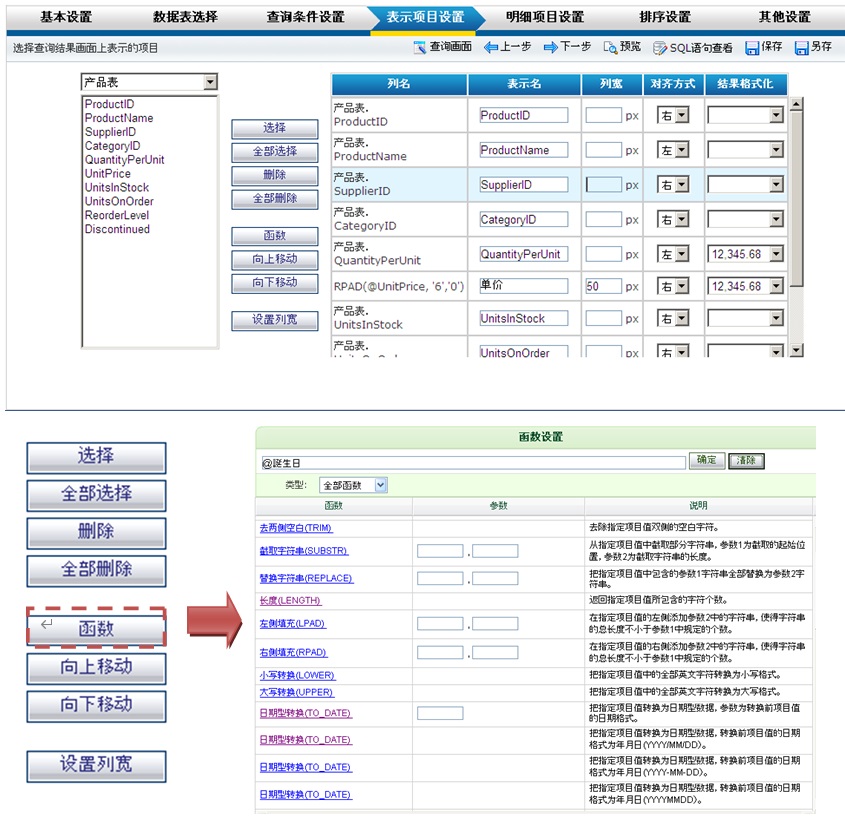Click the small 选择 button in upper panel

(275, 128)
